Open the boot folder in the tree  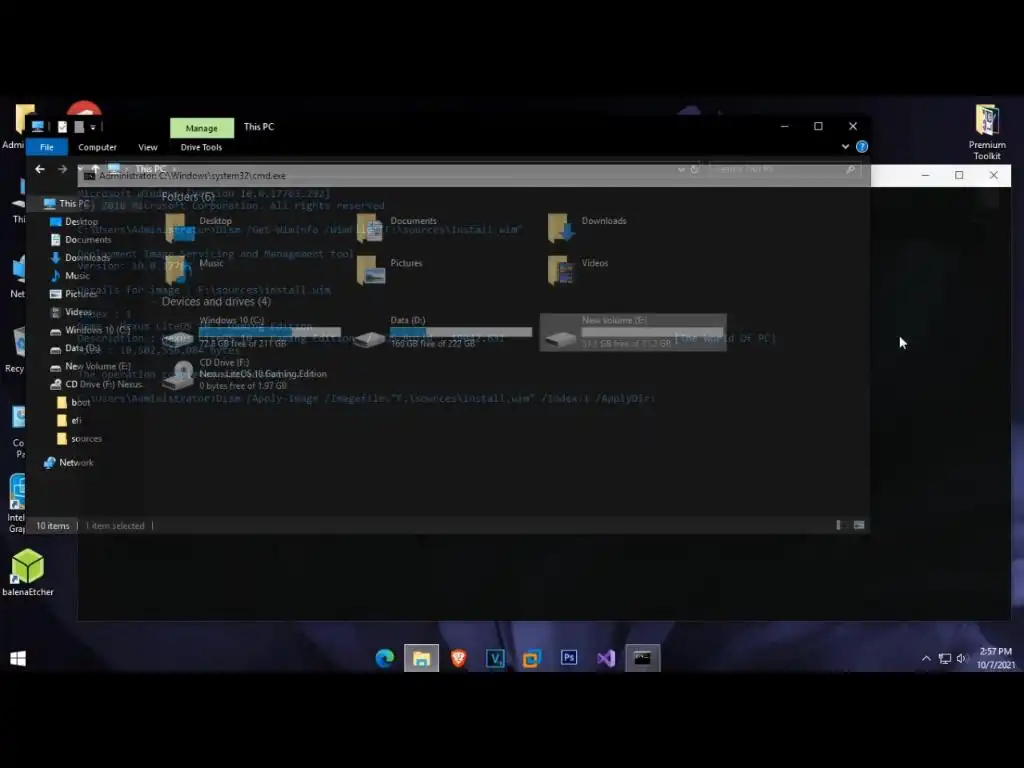coord(74,402)
